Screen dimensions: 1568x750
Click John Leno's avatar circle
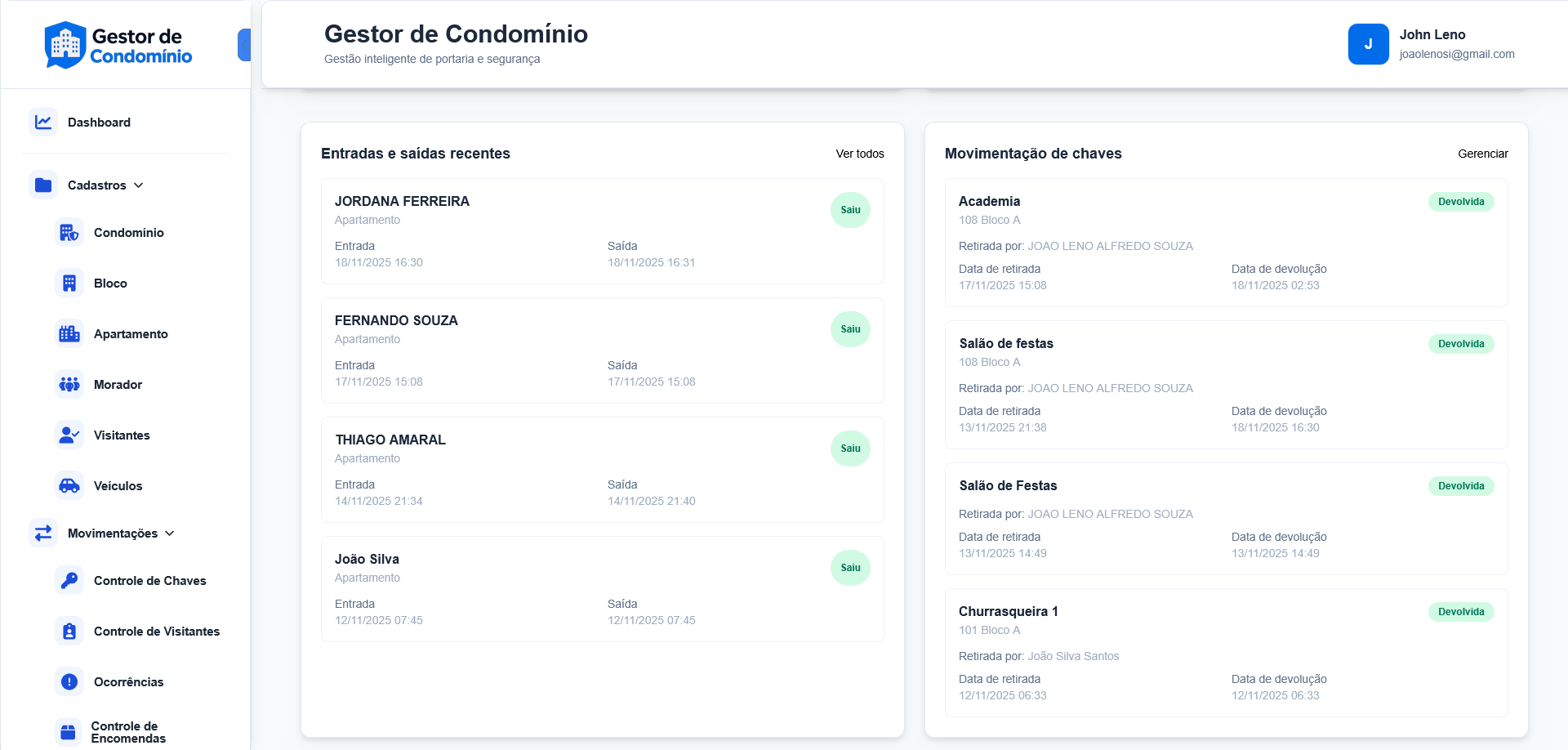click(x=1369, y=44)
